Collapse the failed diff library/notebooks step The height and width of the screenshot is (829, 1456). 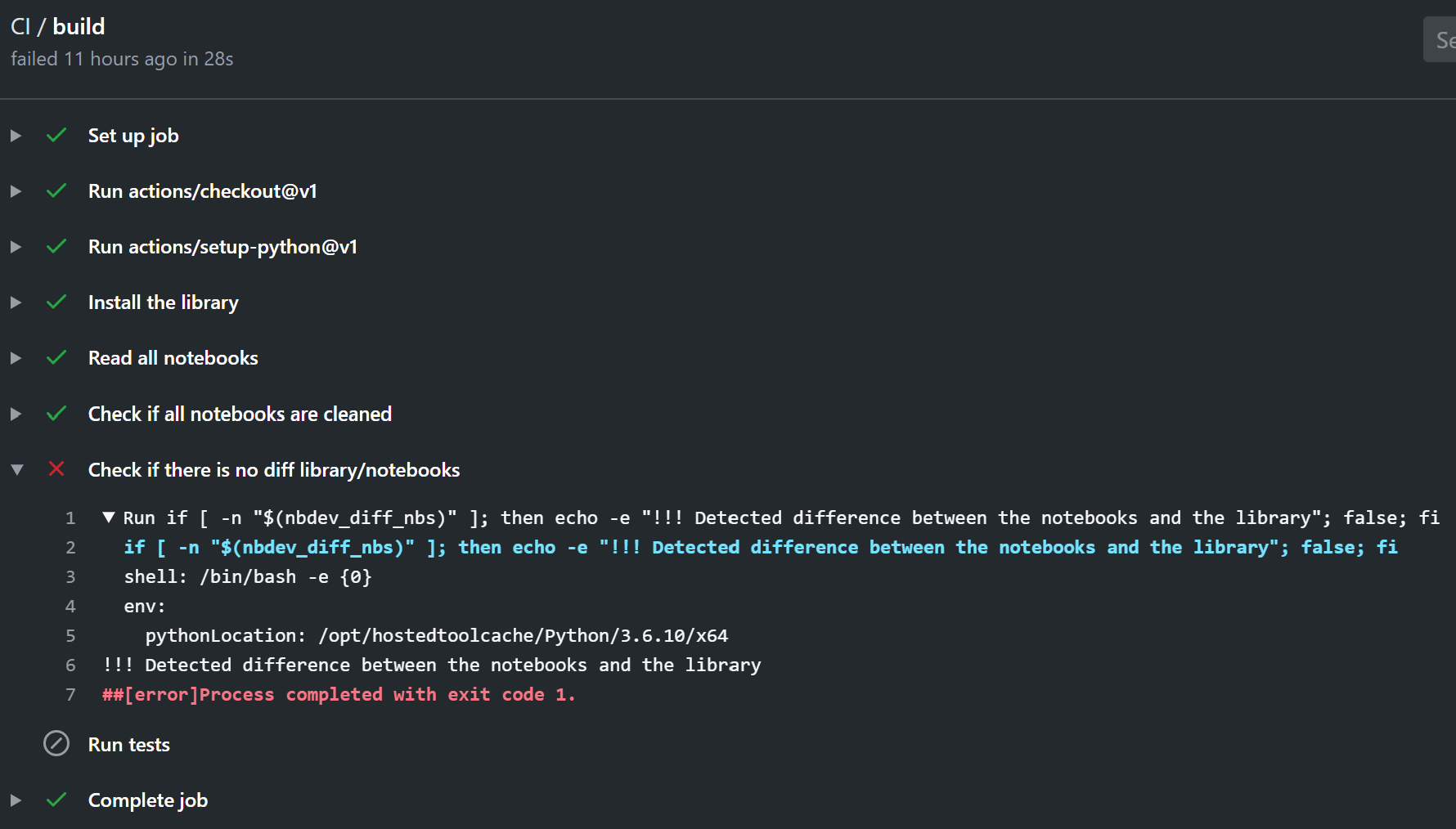(x=16, y=470)
